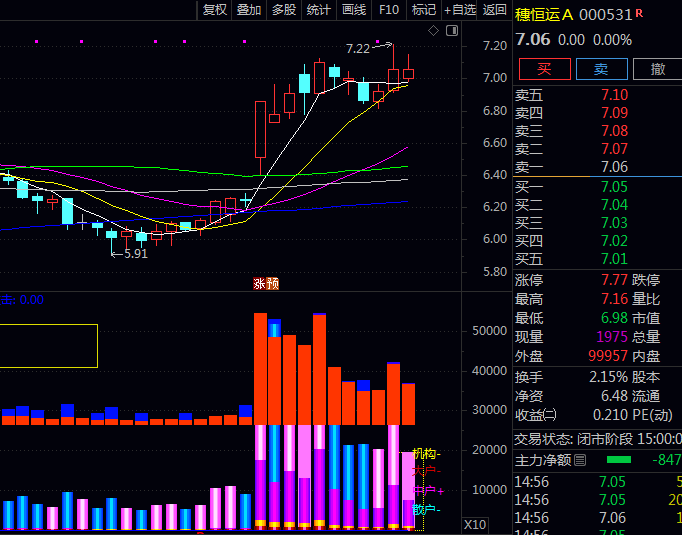
Task: Click the X10 scale indicator
Action: pyautogui.click(x=475, y=524)
